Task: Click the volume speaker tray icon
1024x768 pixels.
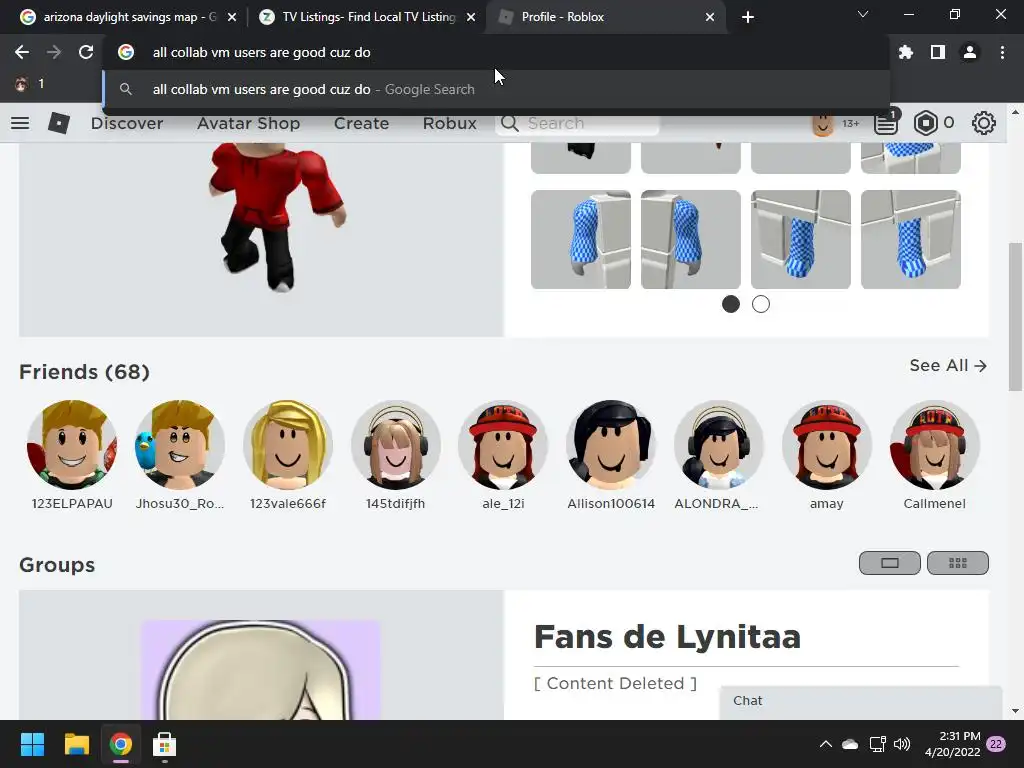Action: click(902, 744)
